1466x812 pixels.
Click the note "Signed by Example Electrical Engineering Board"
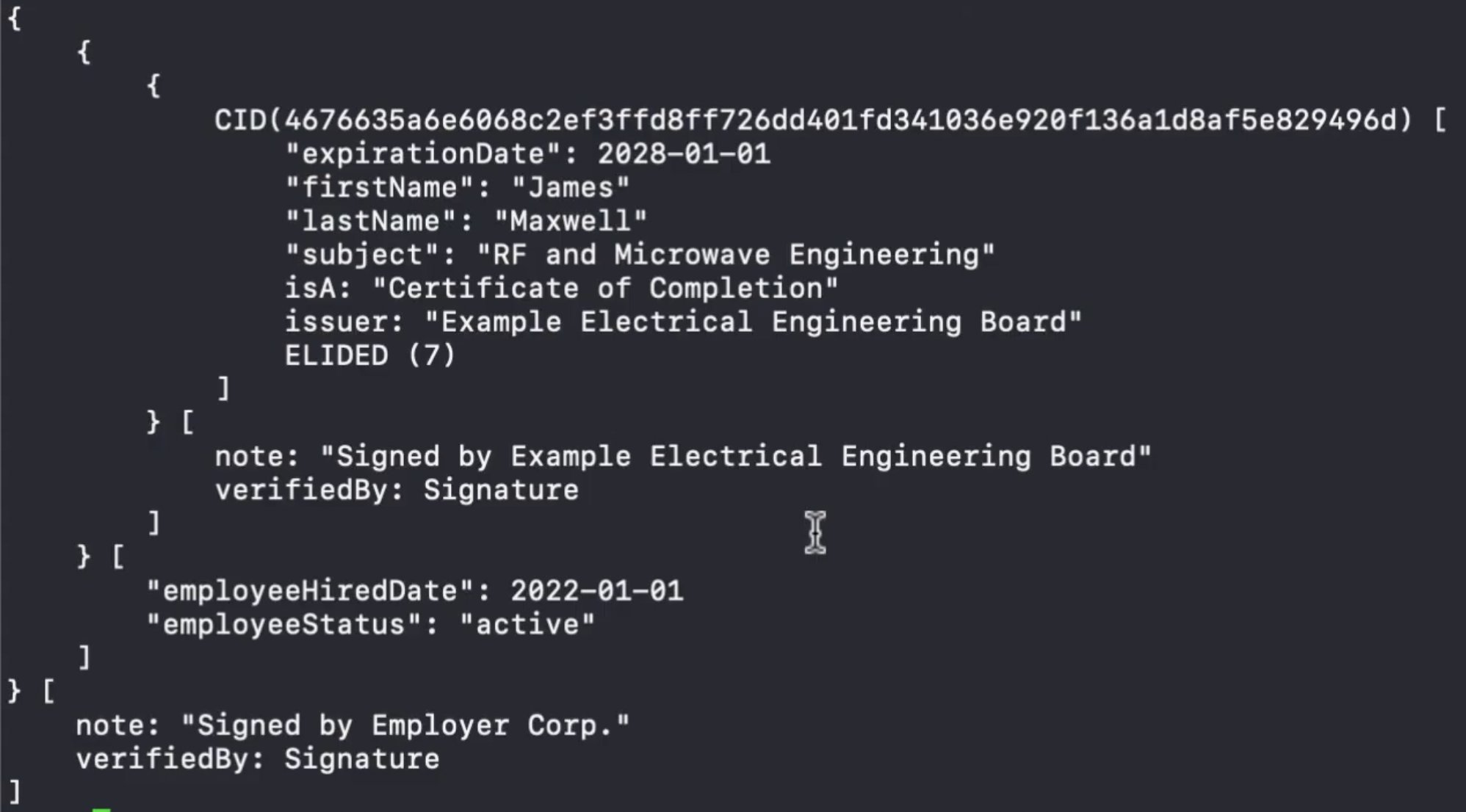click(735, 457)
